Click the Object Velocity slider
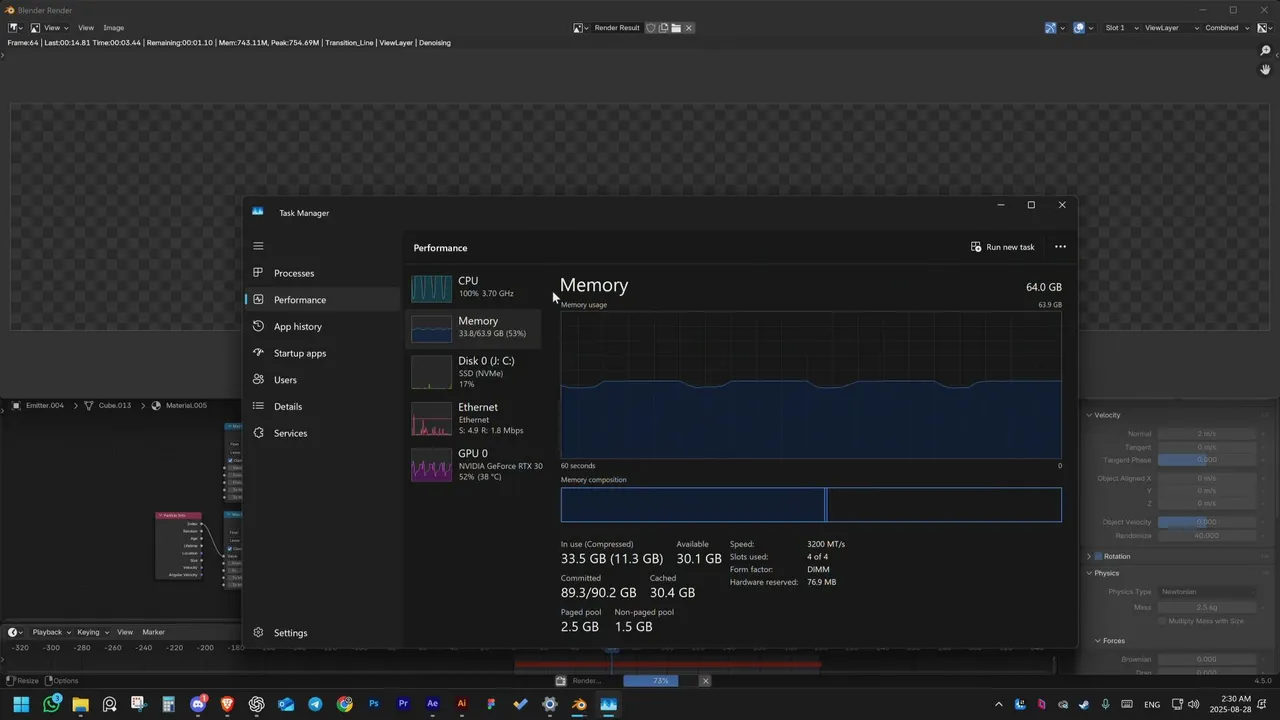Screen dimensions: 1280x720 tap(1206, 522)
